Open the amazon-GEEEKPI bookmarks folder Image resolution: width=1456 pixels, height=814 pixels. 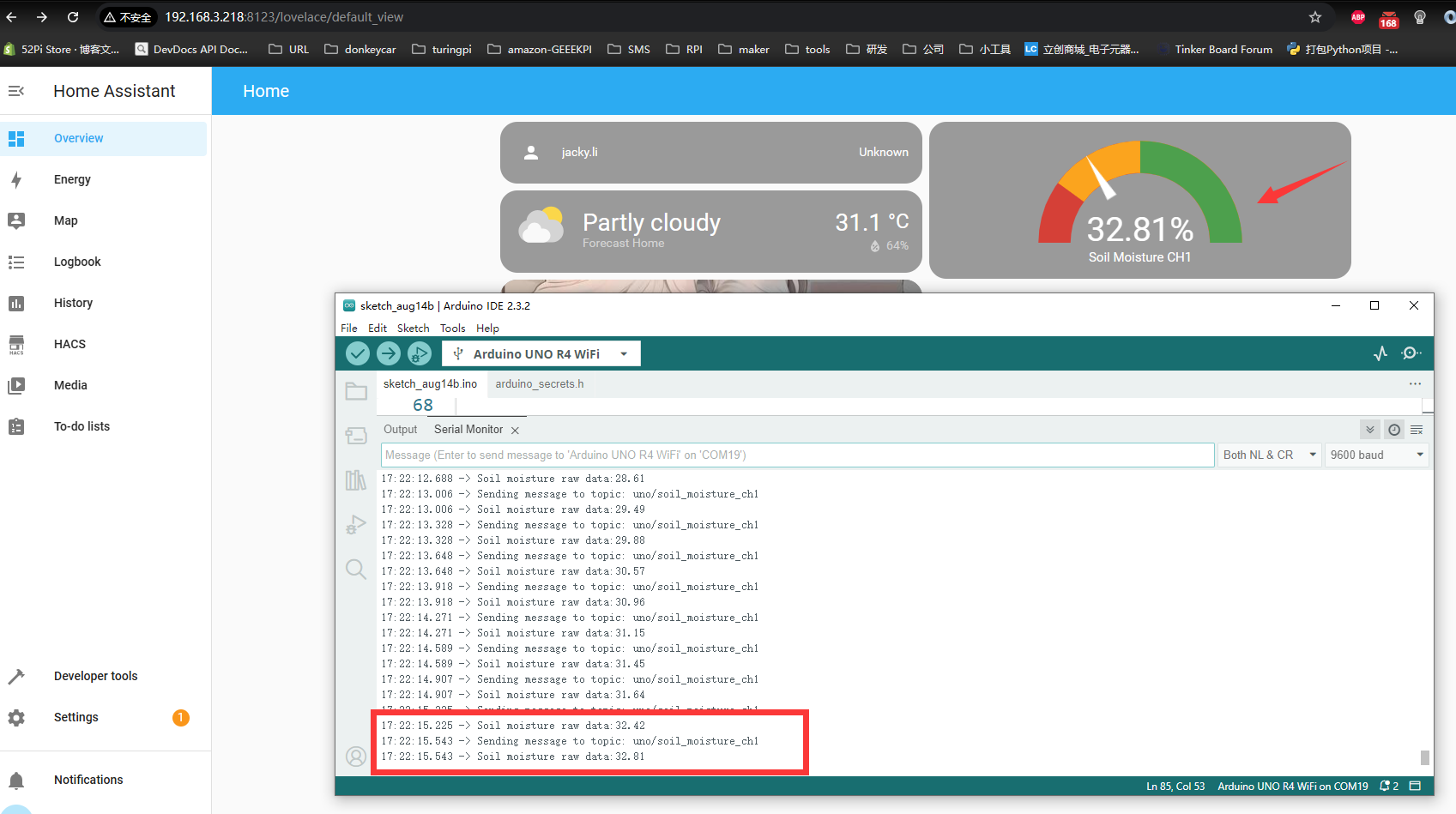coord(540,49)
